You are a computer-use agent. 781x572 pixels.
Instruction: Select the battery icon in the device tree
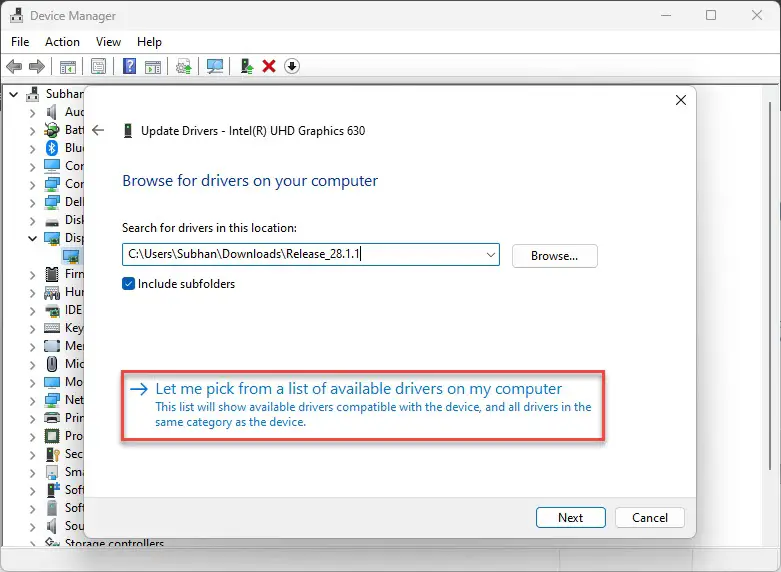52,130
